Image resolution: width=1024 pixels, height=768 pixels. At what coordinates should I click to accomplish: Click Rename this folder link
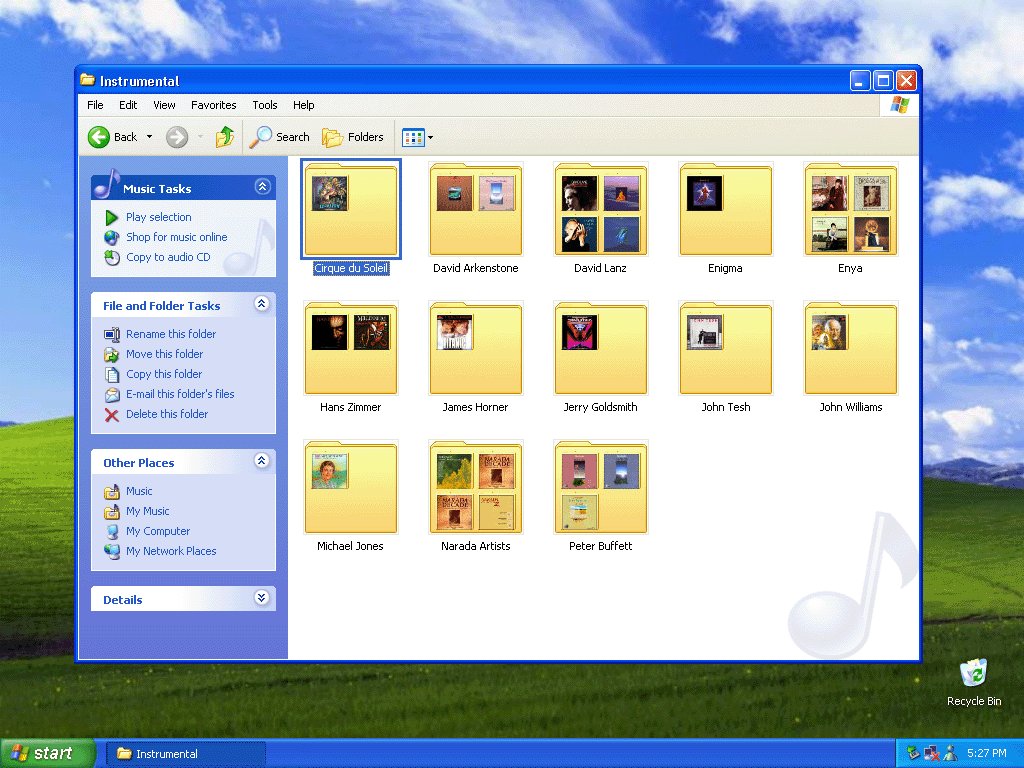170,334
